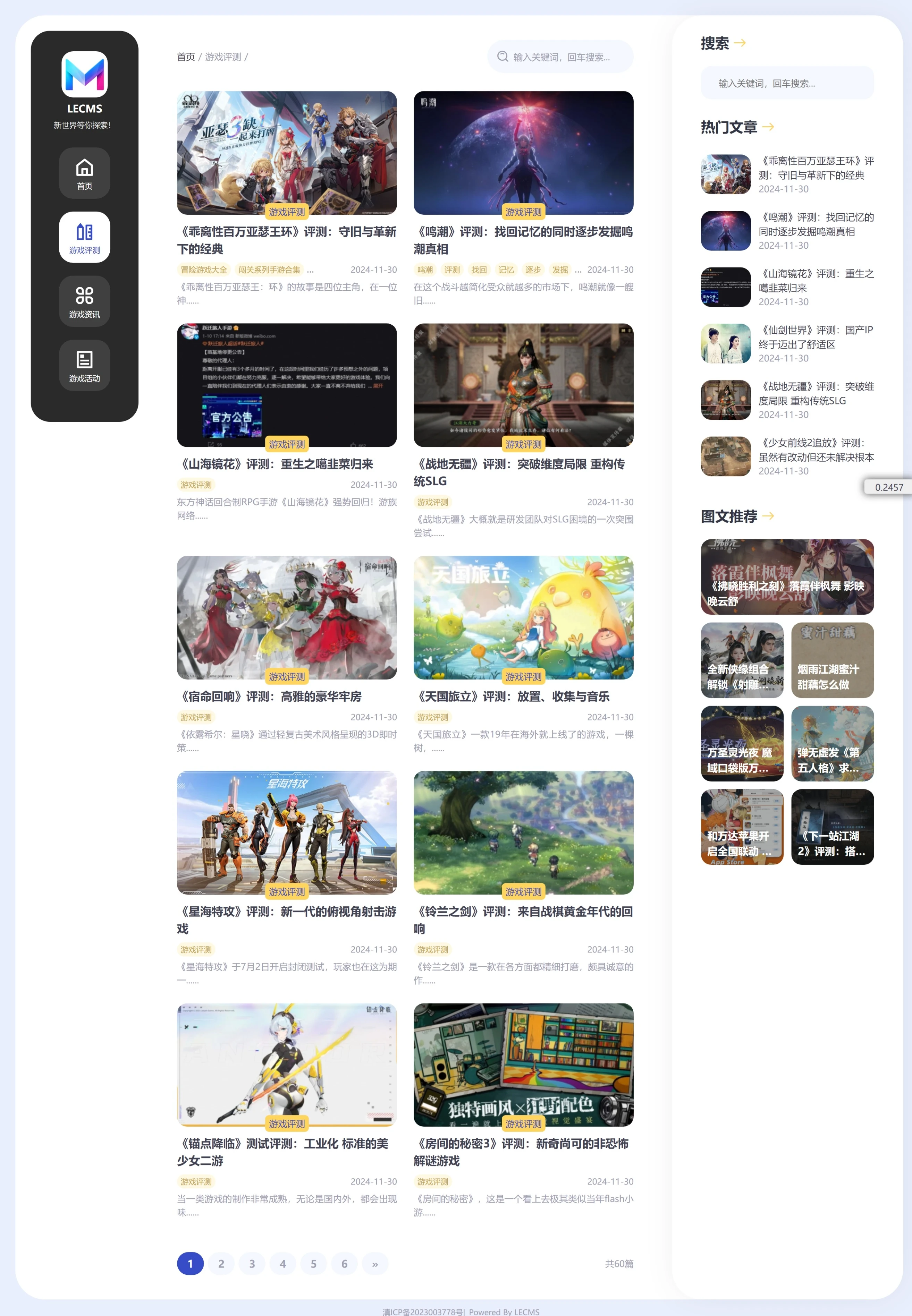Go to page 4 in pagination

tap(283, 1264)
